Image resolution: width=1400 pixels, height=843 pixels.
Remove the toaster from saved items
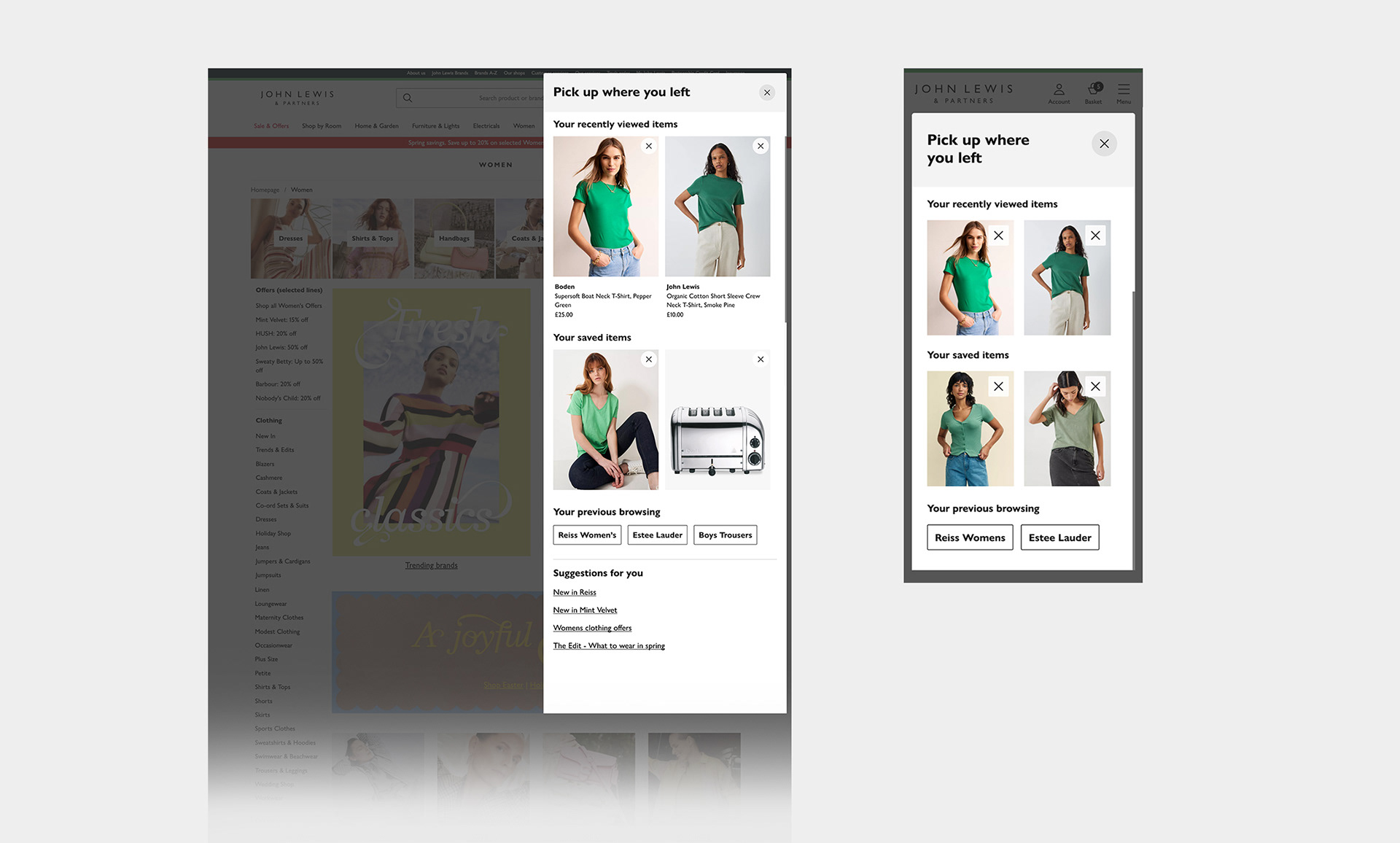tap(761, 360)
